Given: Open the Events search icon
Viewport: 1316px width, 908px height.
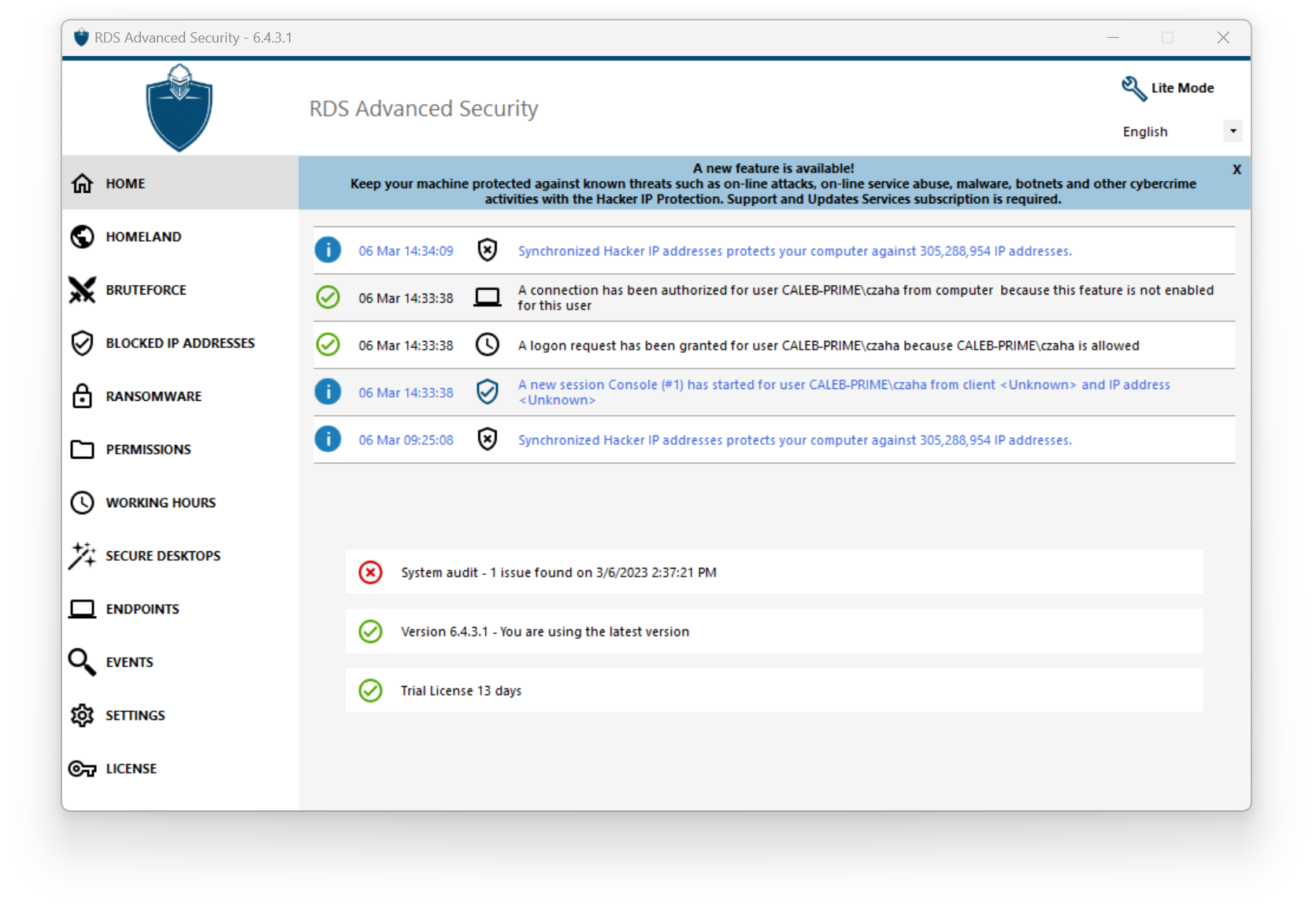Looking at the screenshot, I should click(83, 662).
